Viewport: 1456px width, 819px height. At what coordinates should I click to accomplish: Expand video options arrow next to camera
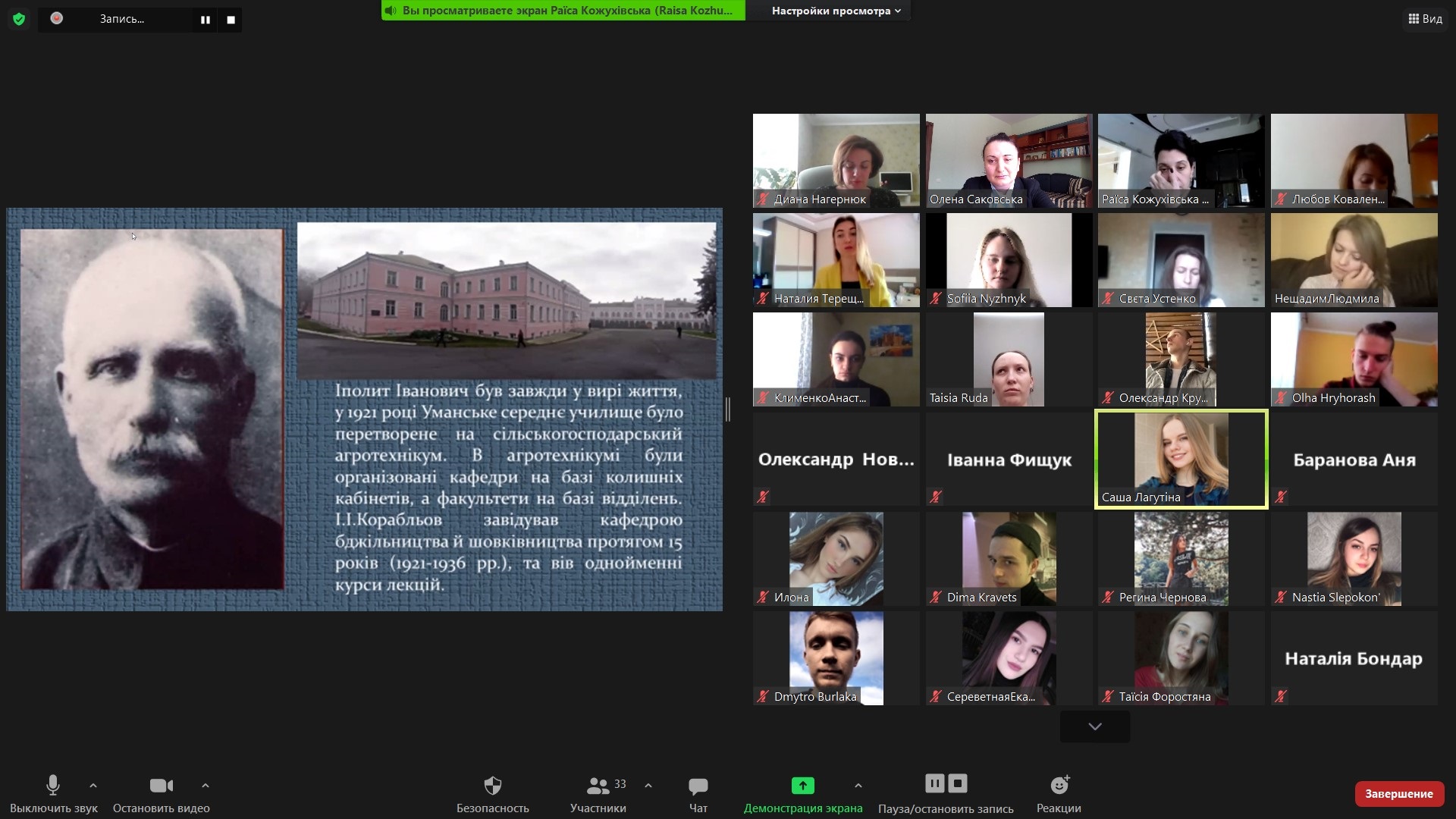click(206, 786)
